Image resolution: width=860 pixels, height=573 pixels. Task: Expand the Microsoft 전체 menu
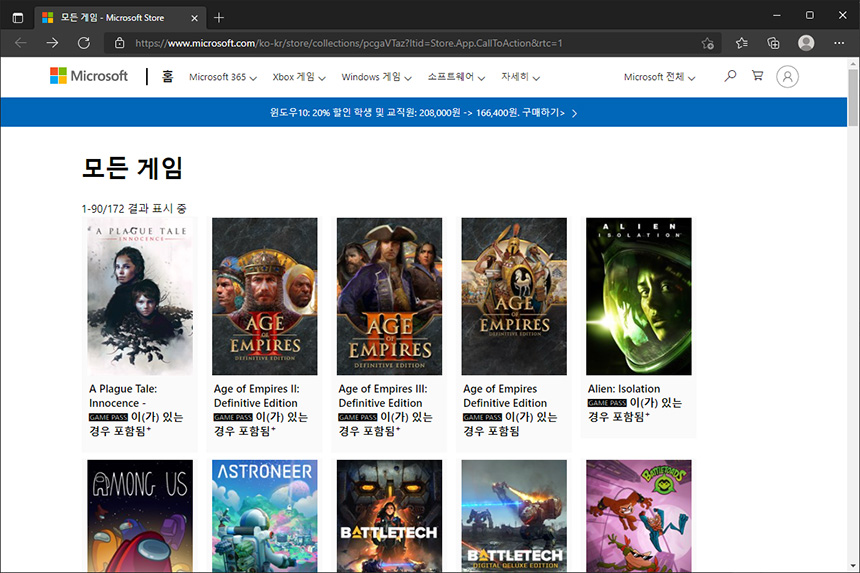659,77
